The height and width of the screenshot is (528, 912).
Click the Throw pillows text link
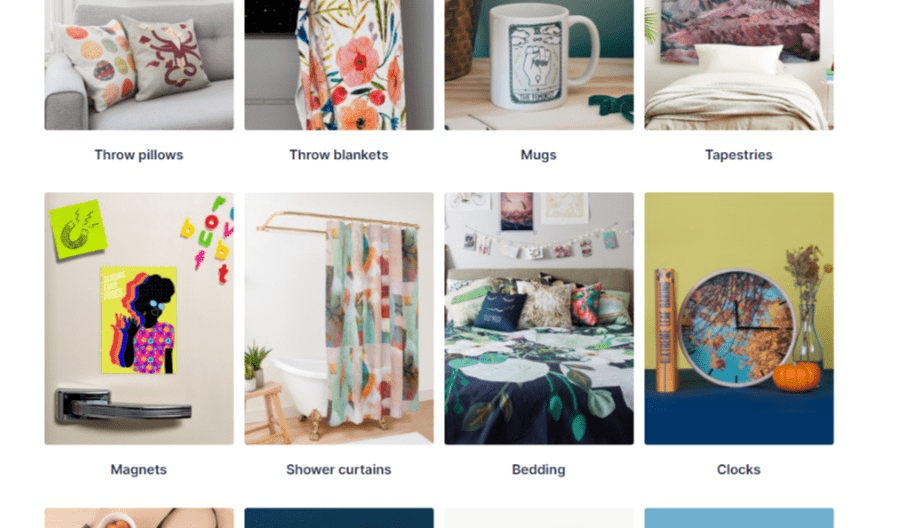139,155
